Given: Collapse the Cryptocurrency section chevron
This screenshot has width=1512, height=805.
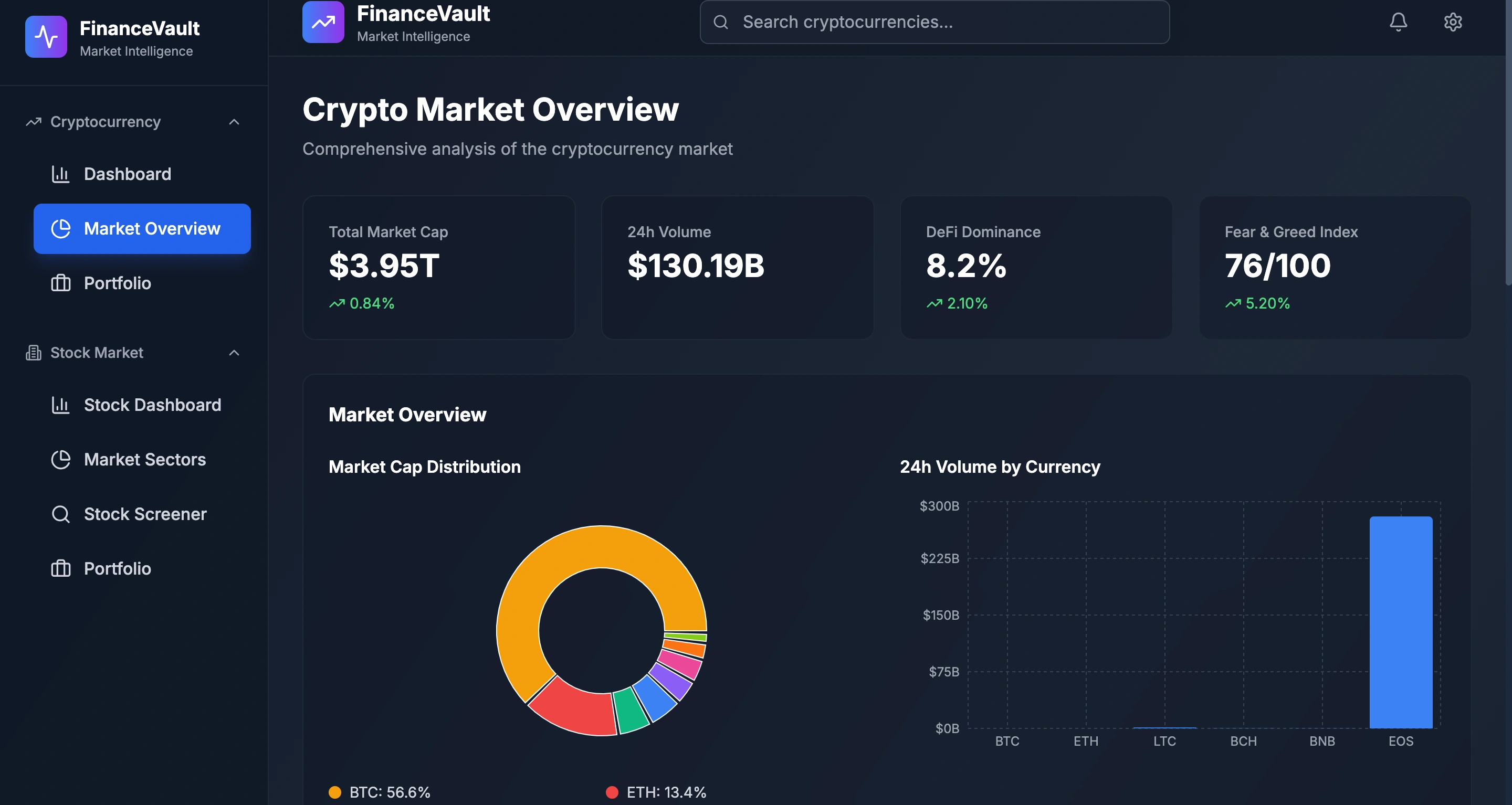Looking at the screenshot, I should click(234, 122).
